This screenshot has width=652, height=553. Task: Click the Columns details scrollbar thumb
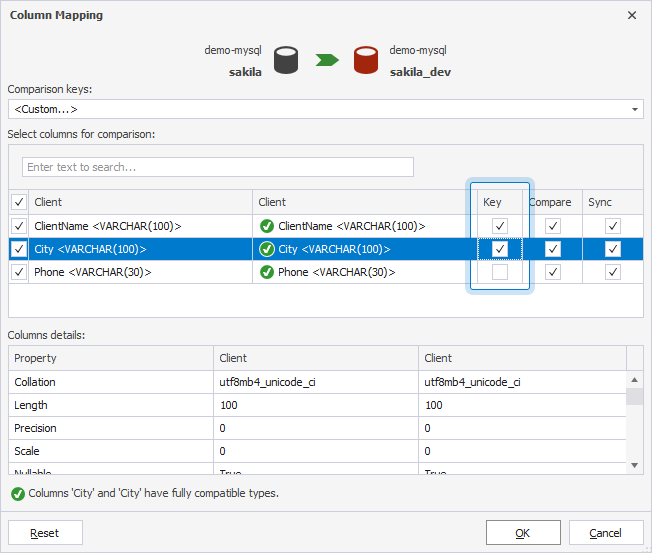click(635, 396)
